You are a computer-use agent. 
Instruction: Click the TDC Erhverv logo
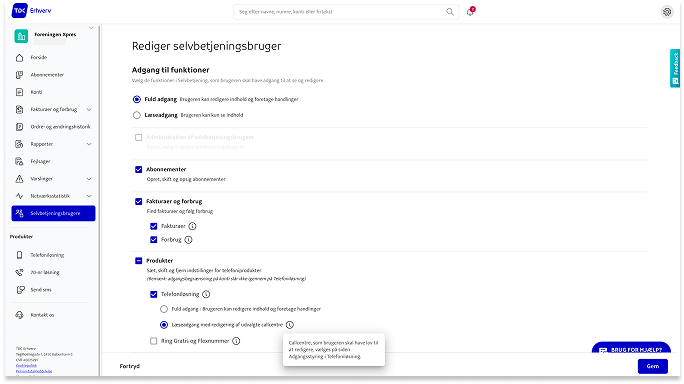pos(31,10)
